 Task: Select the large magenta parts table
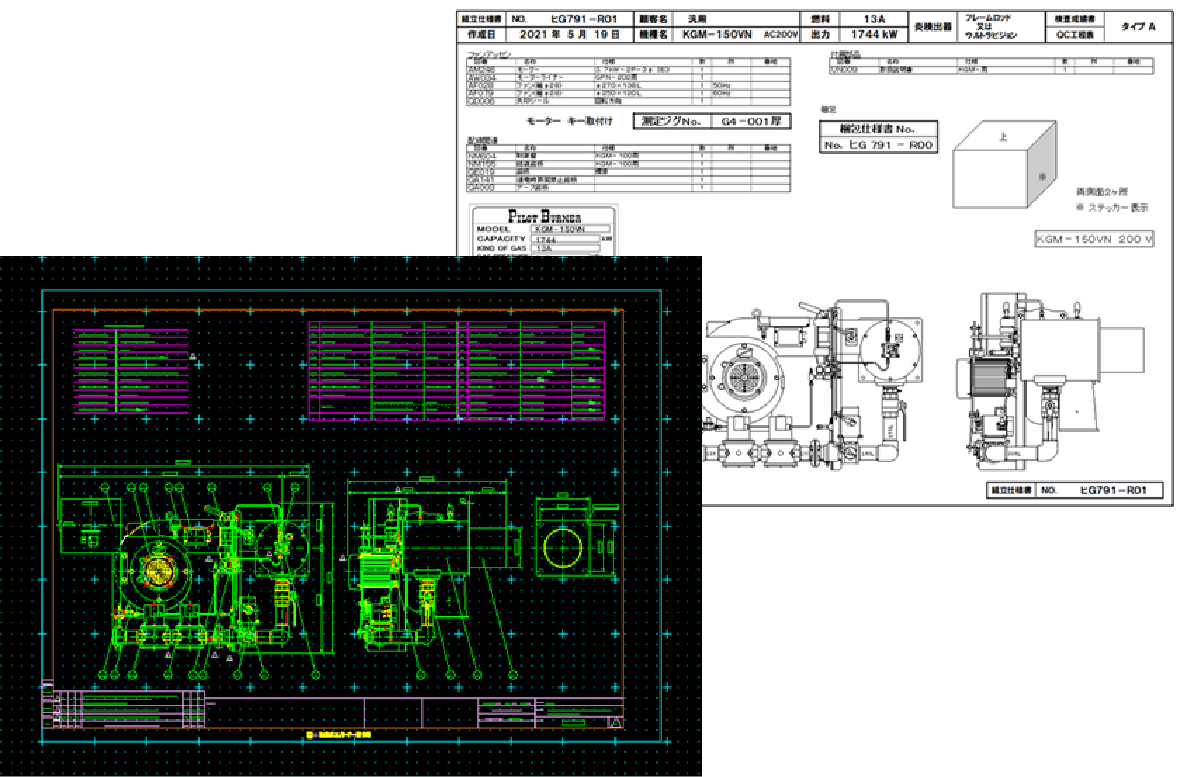[456, 371]
